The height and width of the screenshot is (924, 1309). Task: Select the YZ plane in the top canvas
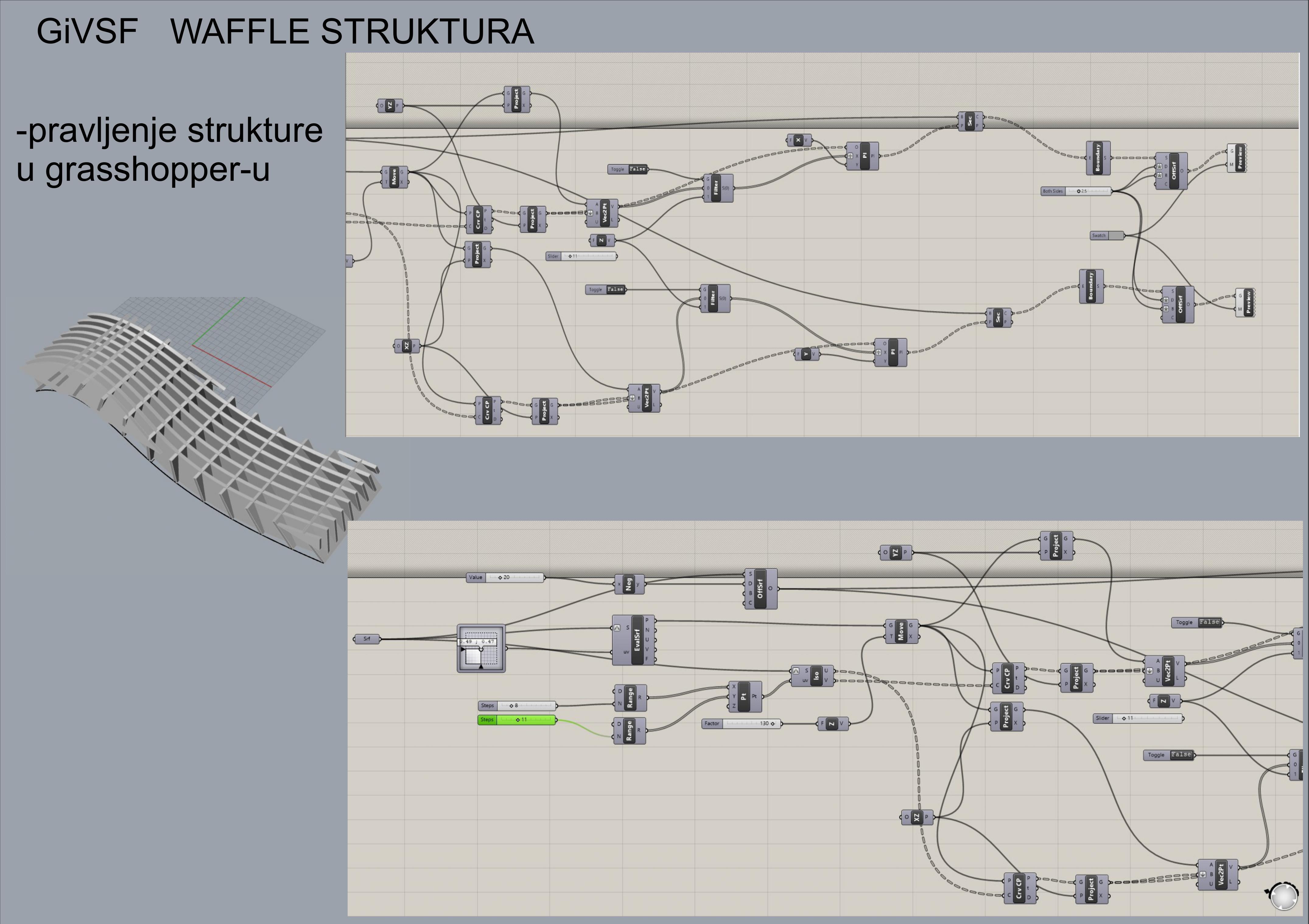pos(391,105)
